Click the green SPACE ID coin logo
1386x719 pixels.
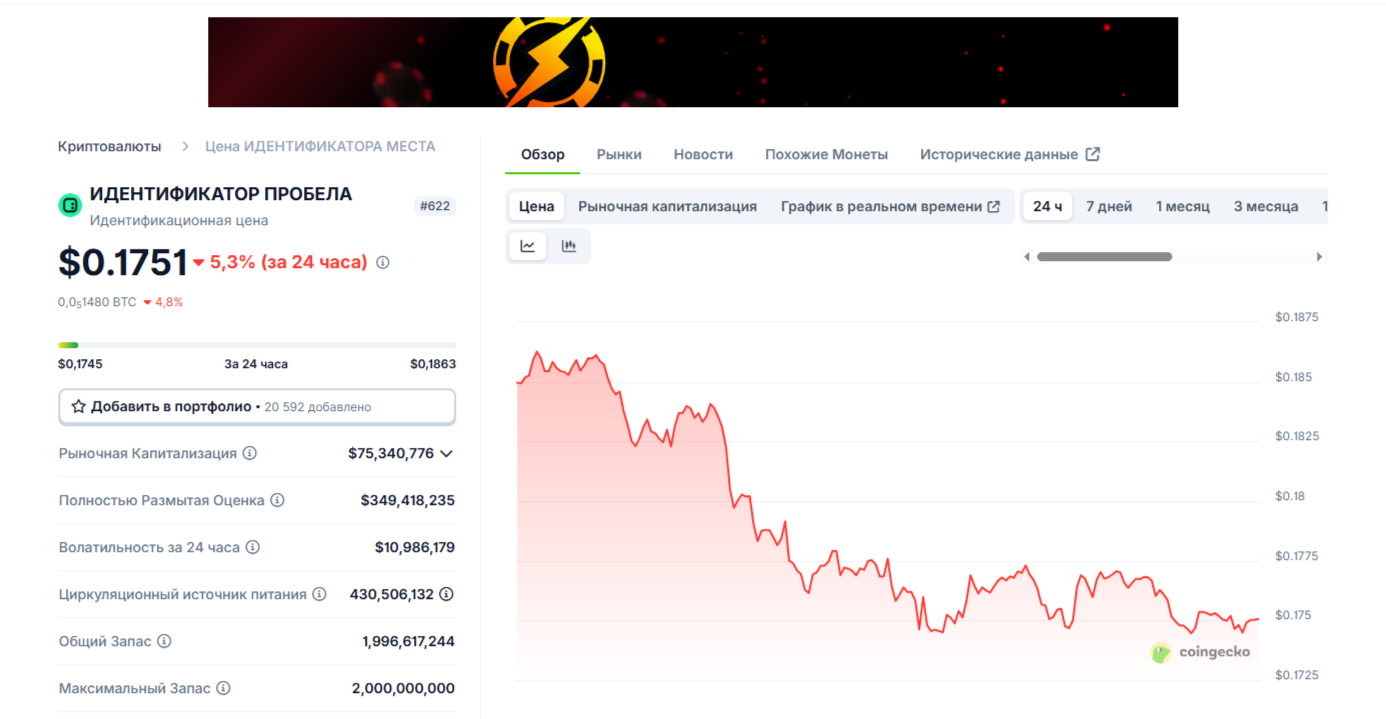(70, 206)
